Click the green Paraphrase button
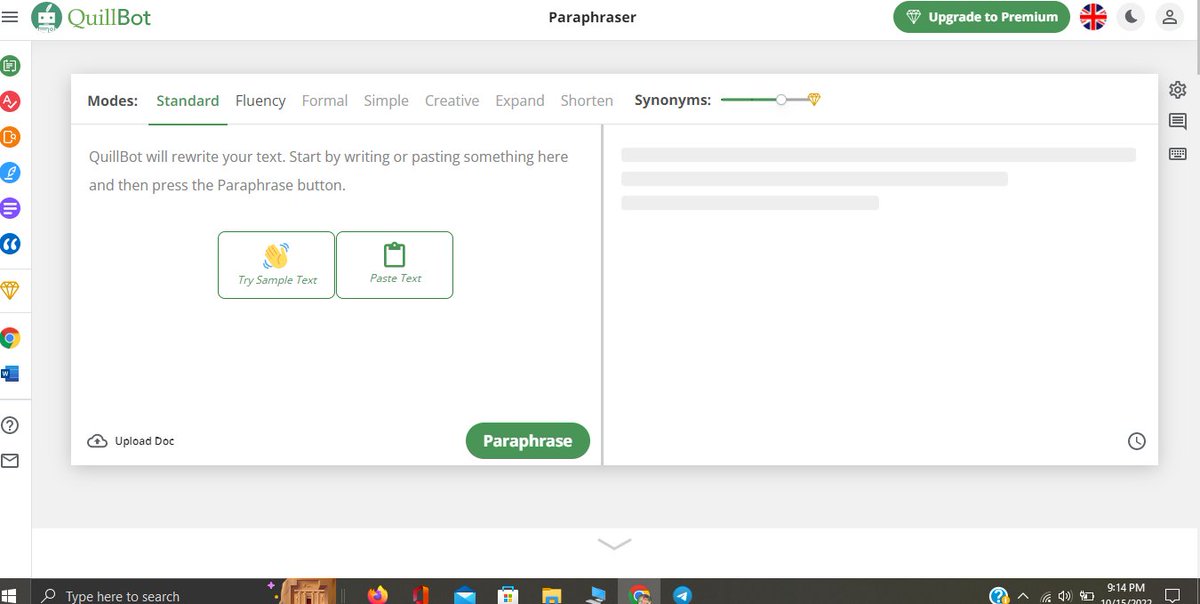Screen dimensions: 1200x604 point(528,441)
